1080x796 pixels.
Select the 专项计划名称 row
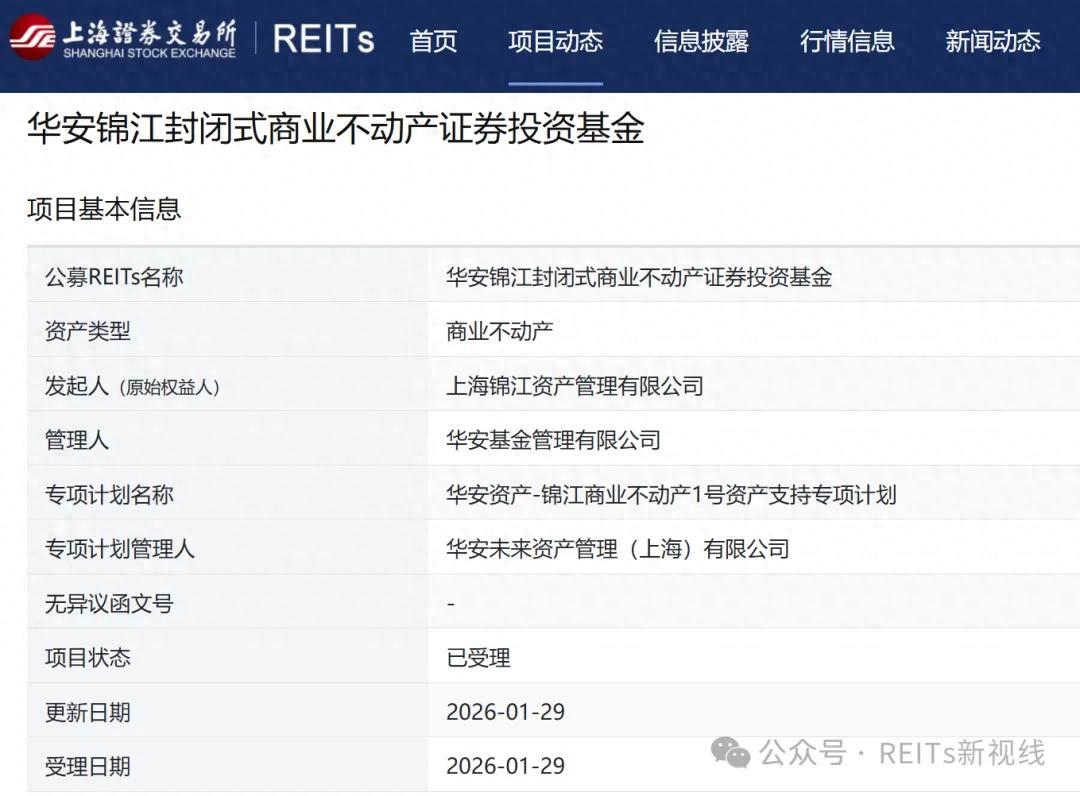point(540,494)
